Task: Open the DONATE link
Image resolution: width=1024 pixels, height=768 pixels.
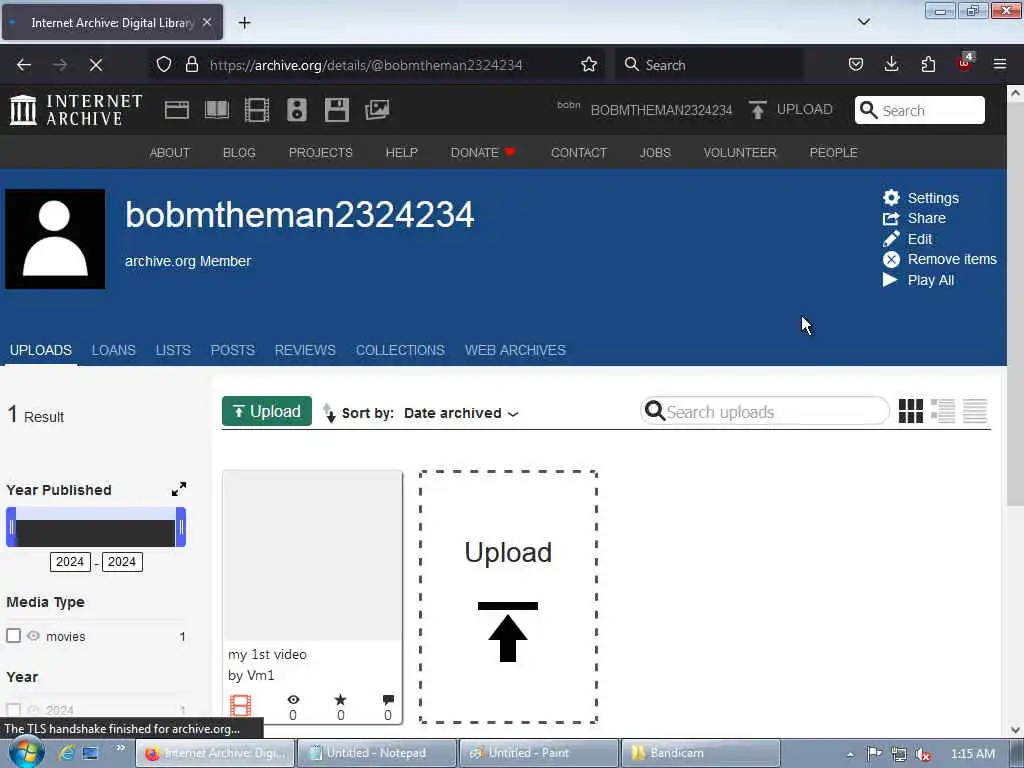Action: pyautogui.click(x=483, y=152)
